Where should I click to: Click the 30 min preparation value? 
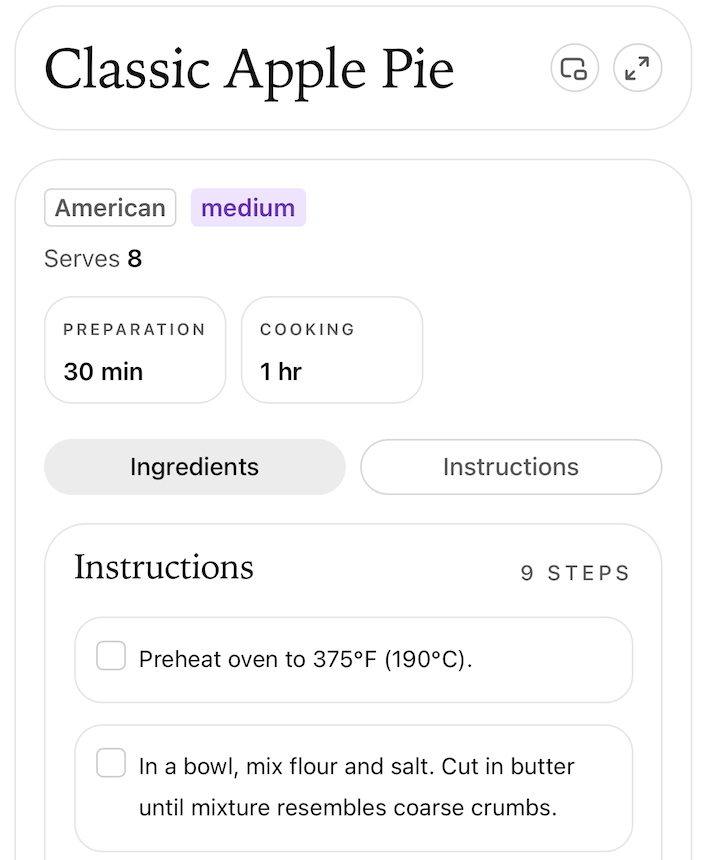pos(103,372)
